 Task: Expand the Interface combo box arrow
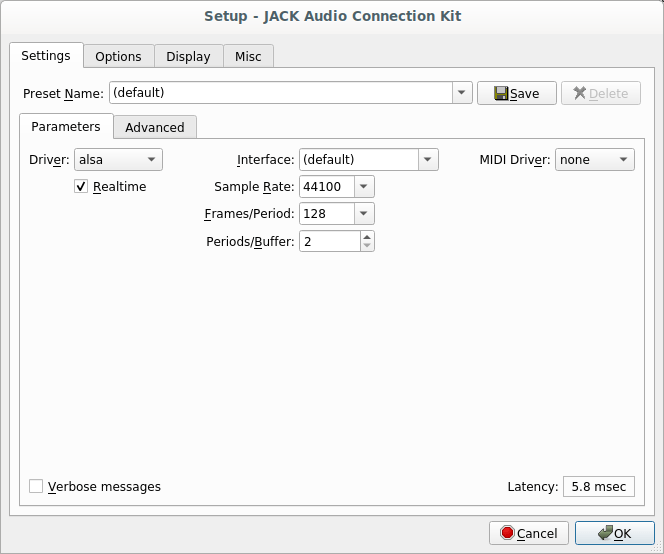428,159
